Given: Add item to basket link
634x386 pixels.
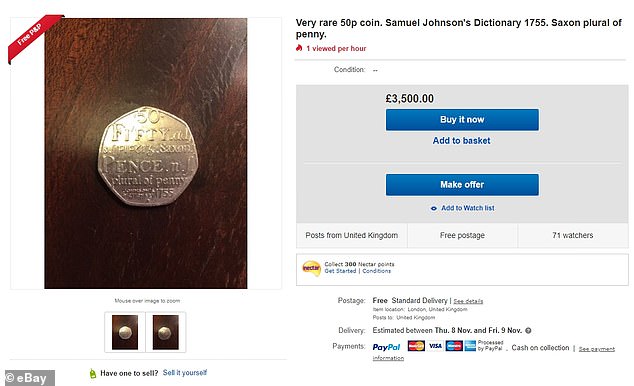Looking at the screenshot, I should 461,141.
